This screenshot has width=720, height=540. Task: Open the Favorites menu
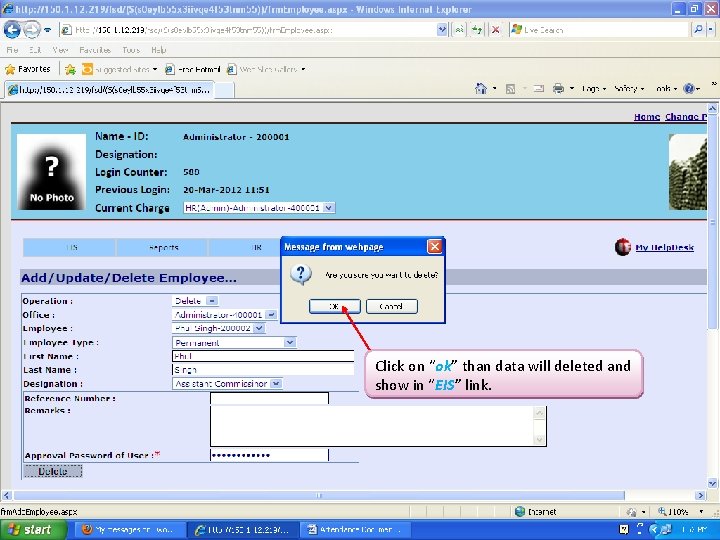(x=95, y=50)
